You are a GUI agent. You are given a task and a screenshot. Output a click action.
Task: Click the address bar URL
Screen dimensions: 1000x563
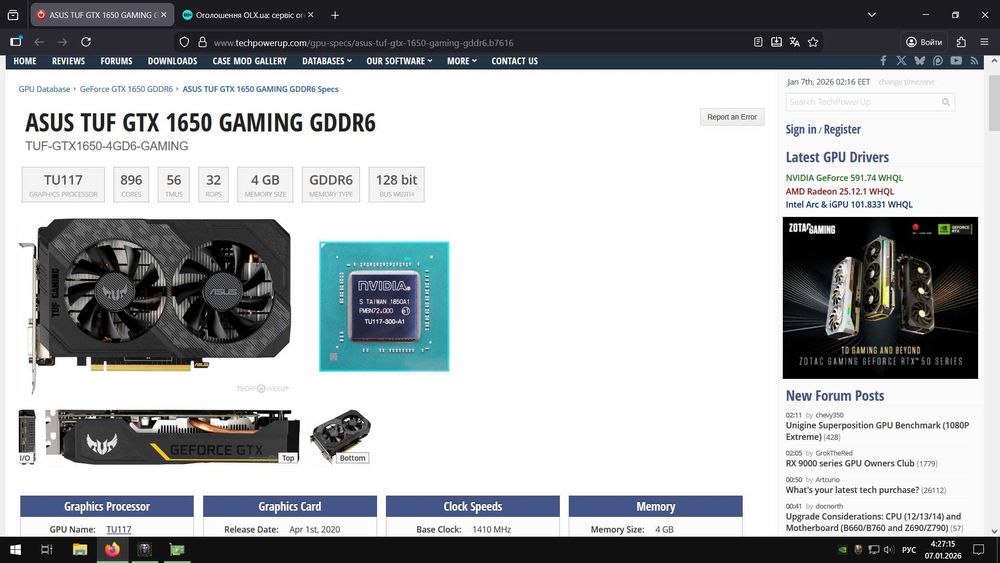[x=364, y=43]
